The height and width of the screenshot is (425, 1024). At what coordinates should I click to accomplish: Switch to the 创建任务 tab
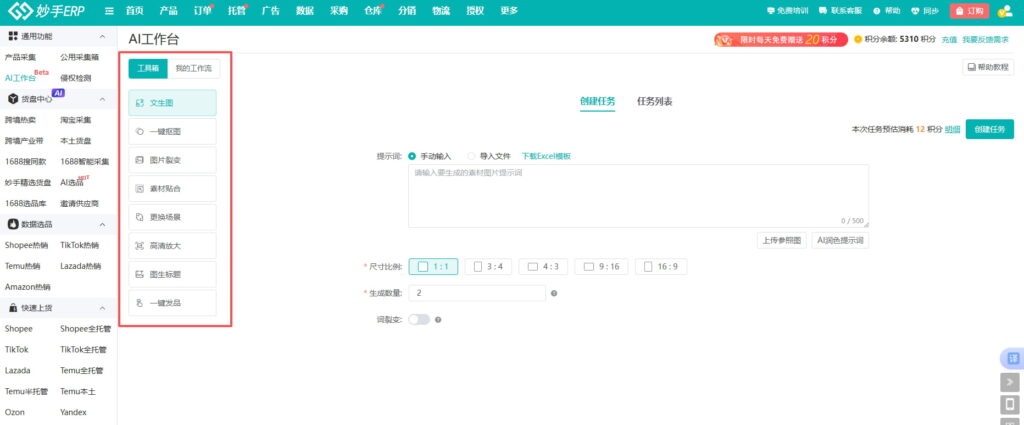pos(598,102)
